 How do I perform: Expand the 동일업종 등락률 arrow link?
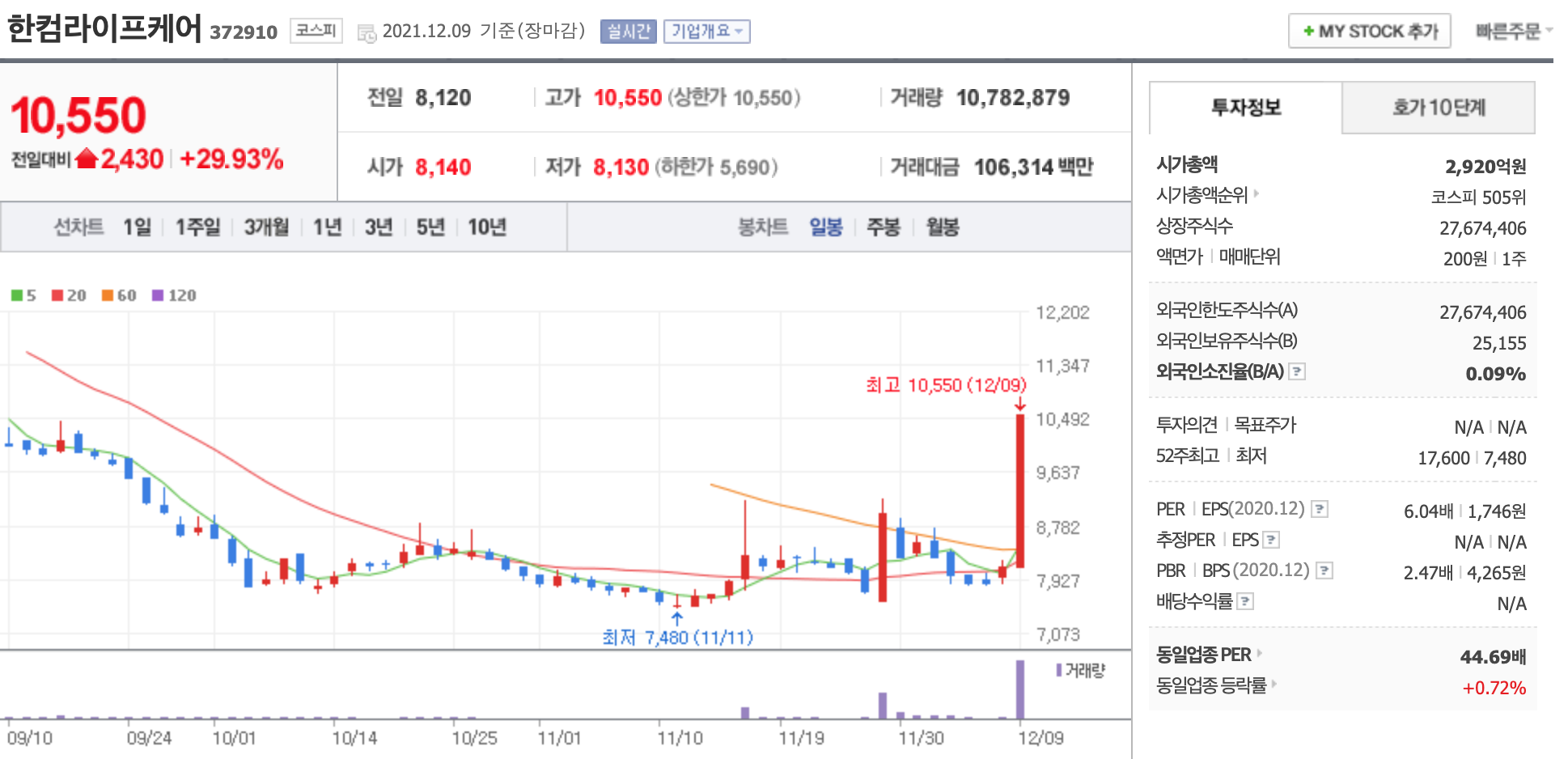(x=1274, y=684)
